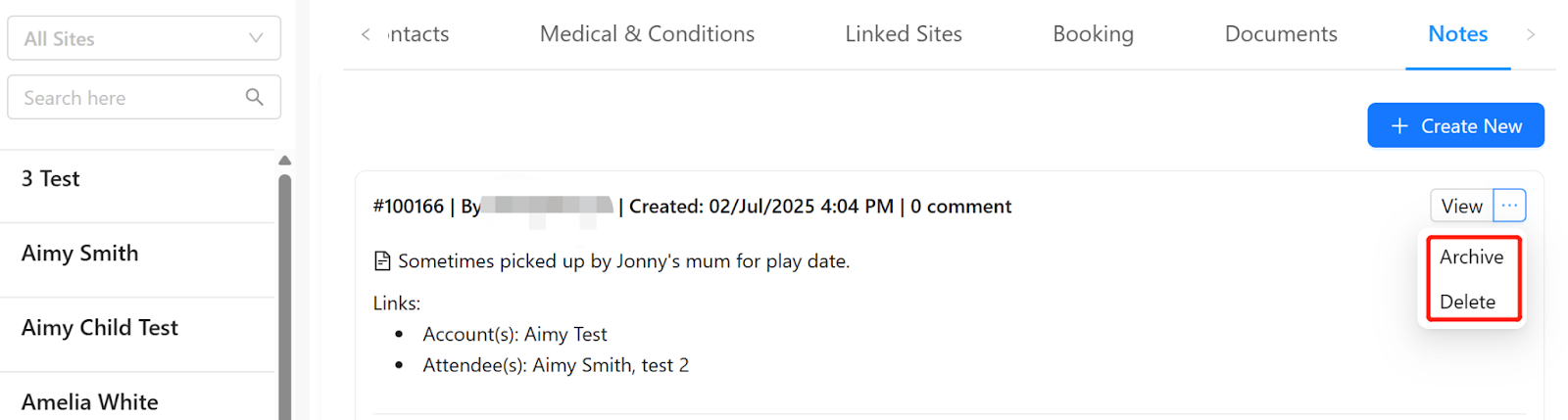Open the Documents tab
Image resolution: width=1568 pixels, height=420 pixels.
(1281, 34)
